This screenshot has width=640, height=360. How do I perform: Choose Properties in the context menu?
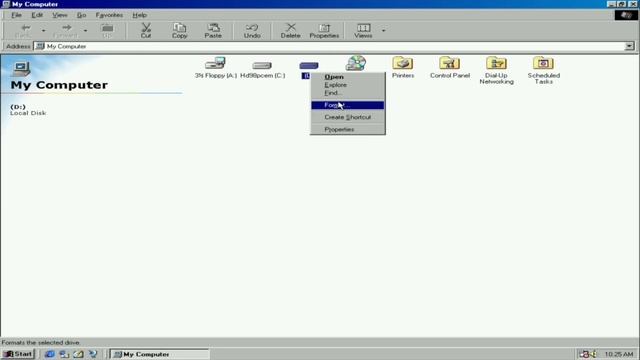(347, 129)
